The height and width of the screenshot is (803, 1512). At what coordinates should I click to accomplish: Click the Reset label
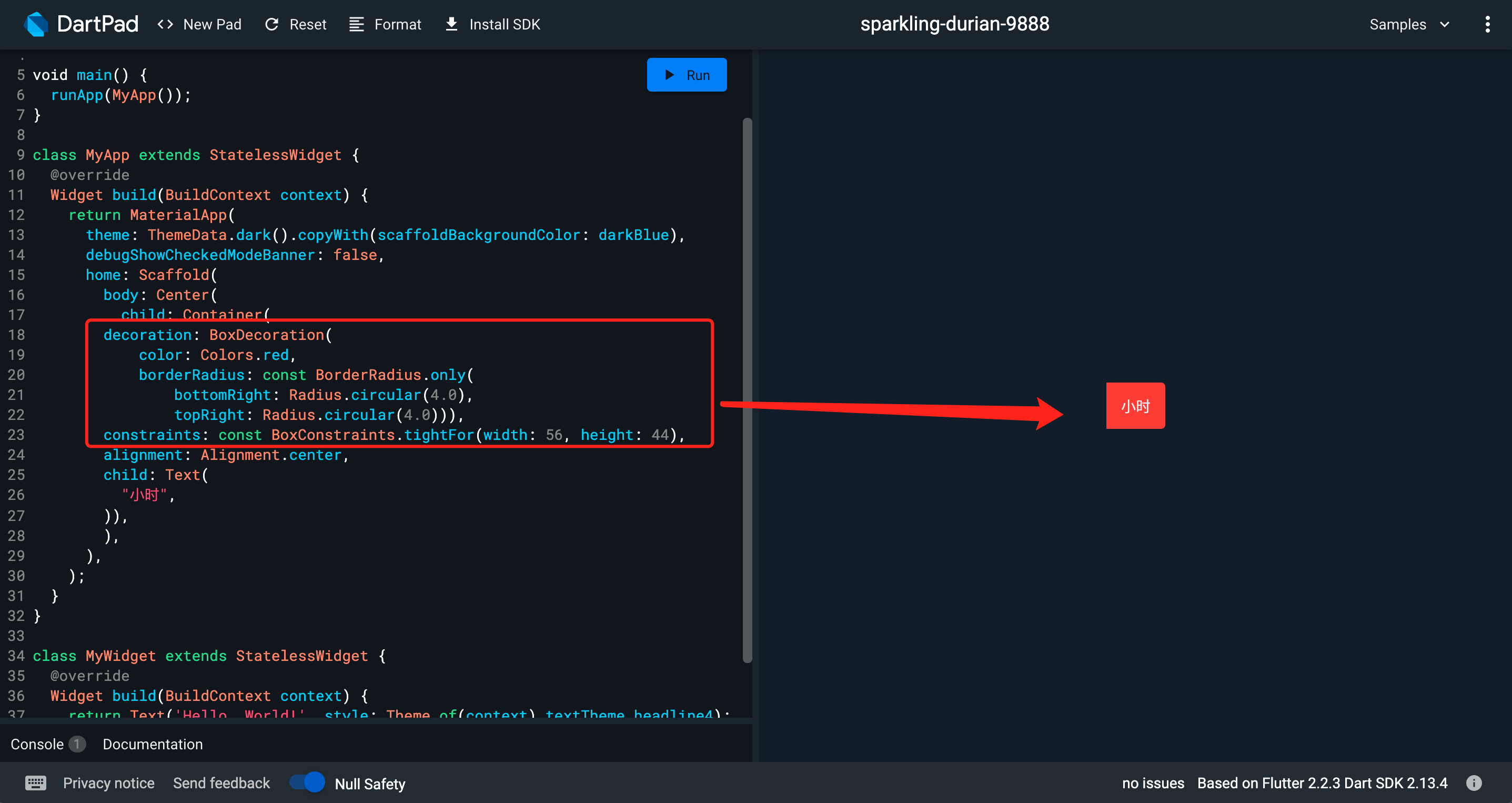308,24
